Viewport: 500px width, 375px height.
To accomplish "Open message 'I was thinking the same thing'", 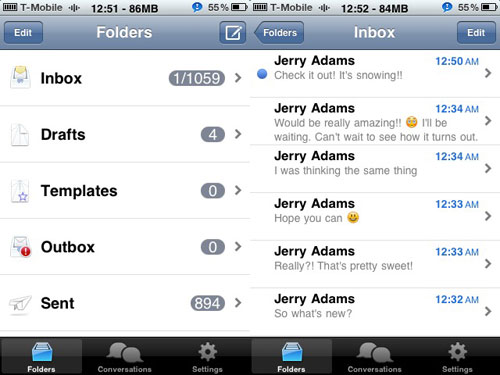I will [375, 169].
